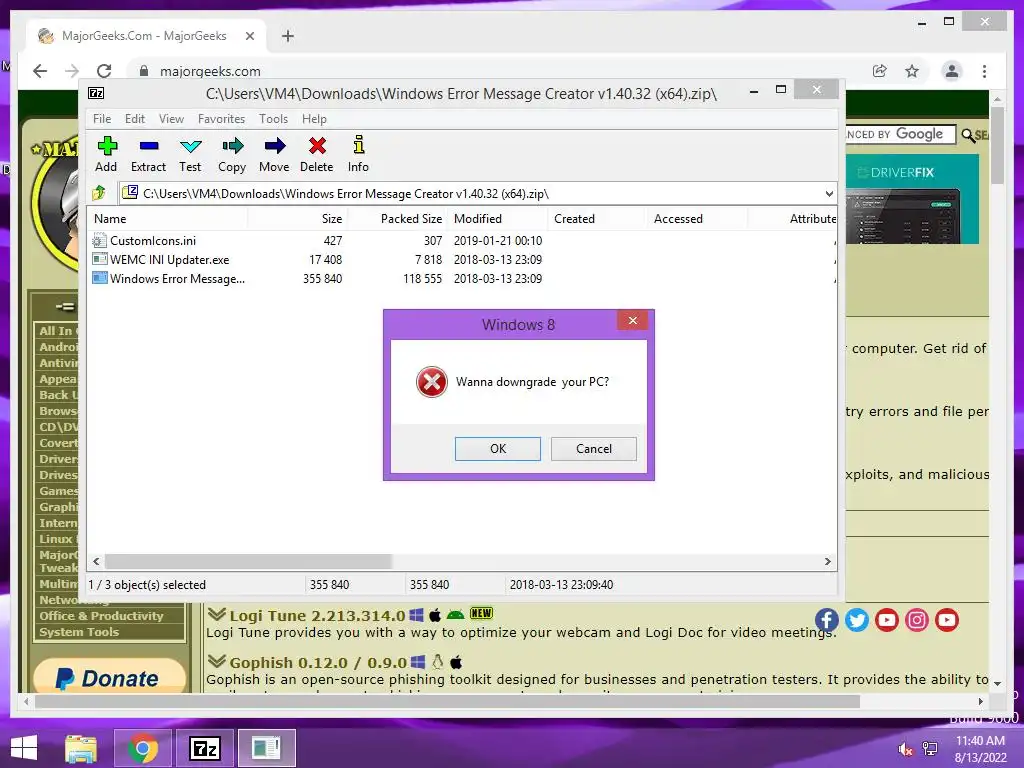Sort by the Created column header
The image size is (1024, 768).
point(597,219)
